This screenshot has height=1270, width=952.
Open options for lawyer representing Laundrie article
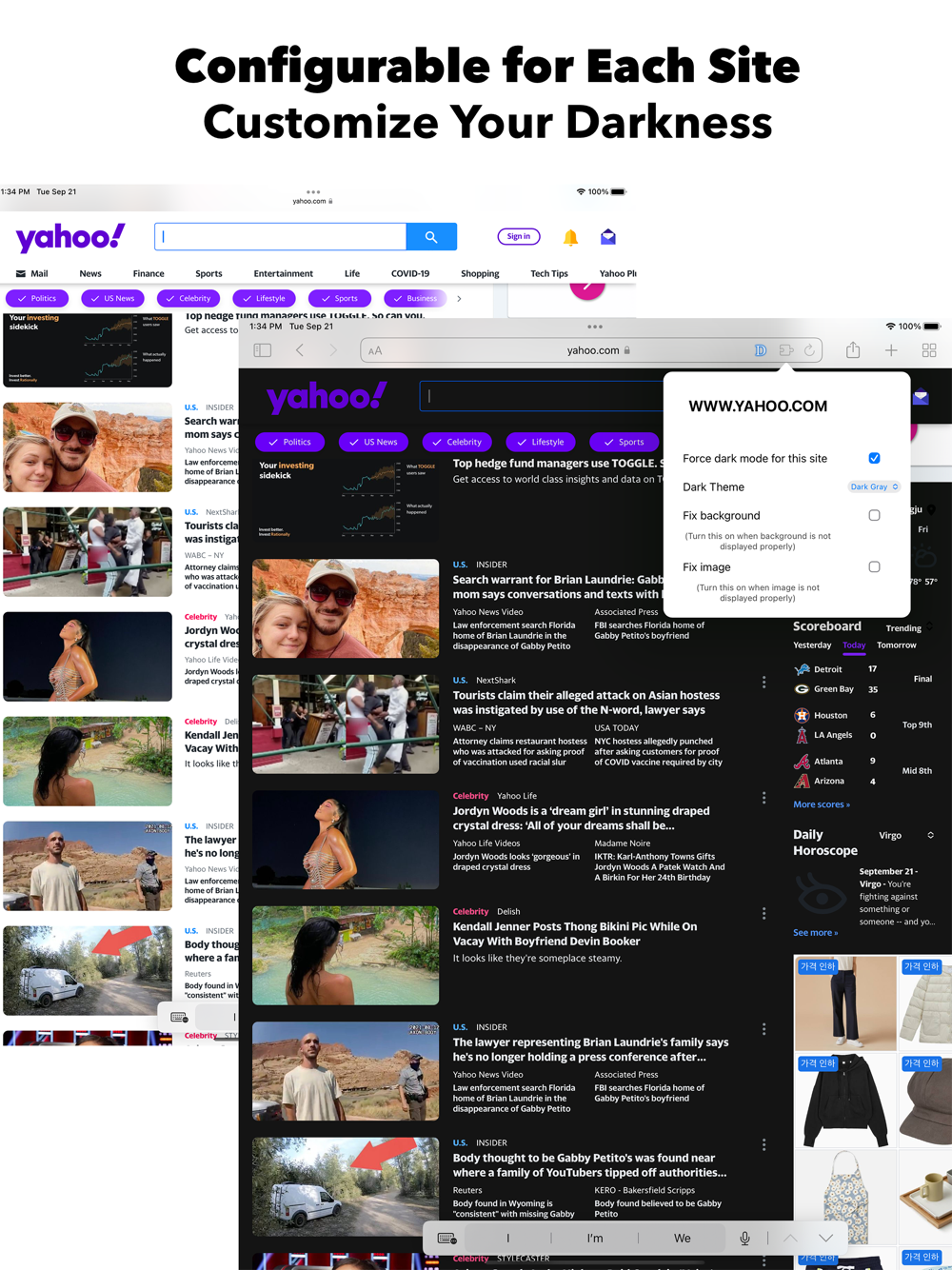[x=764, y=1029]
